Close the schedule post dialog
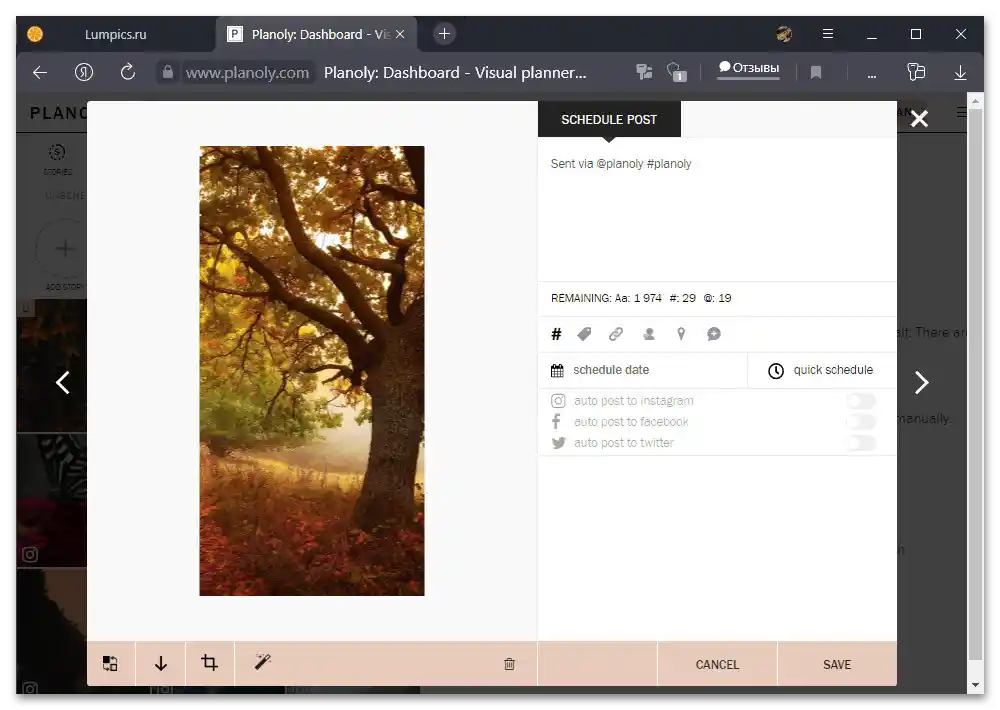 [919, 119]
